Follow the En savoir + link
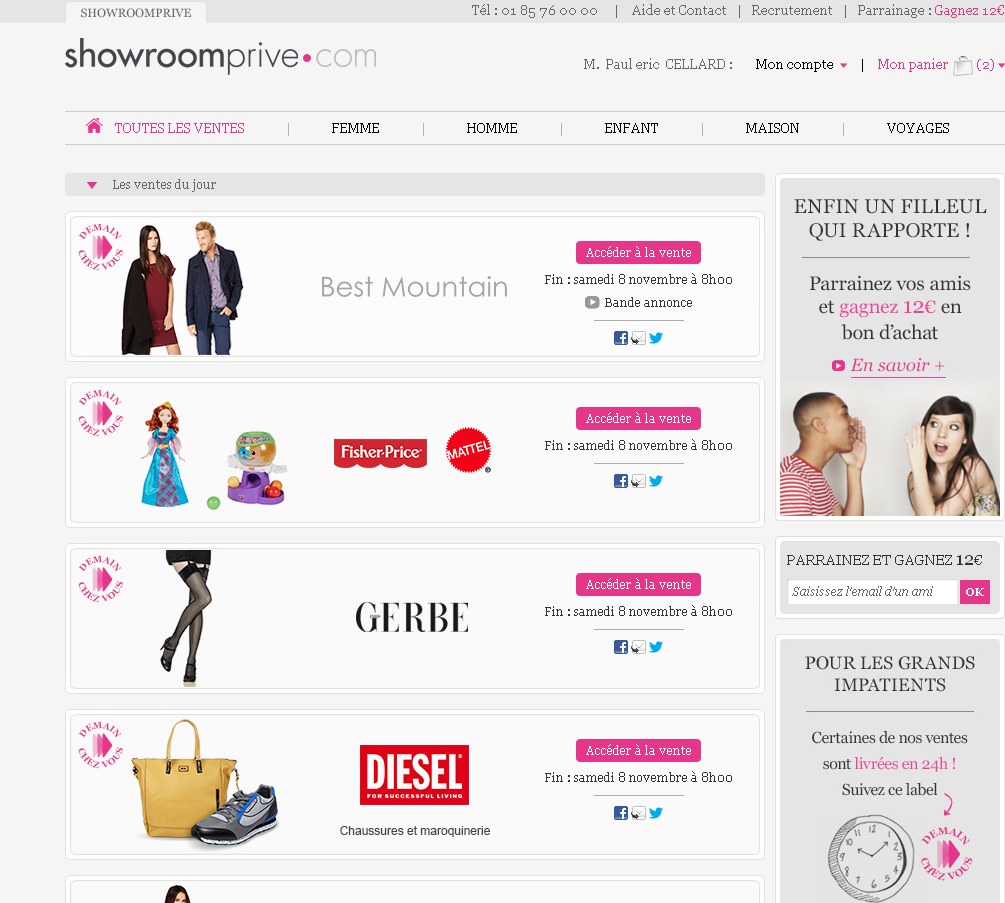This screenshot has width=1005, height=903. (x=897, y=365)
